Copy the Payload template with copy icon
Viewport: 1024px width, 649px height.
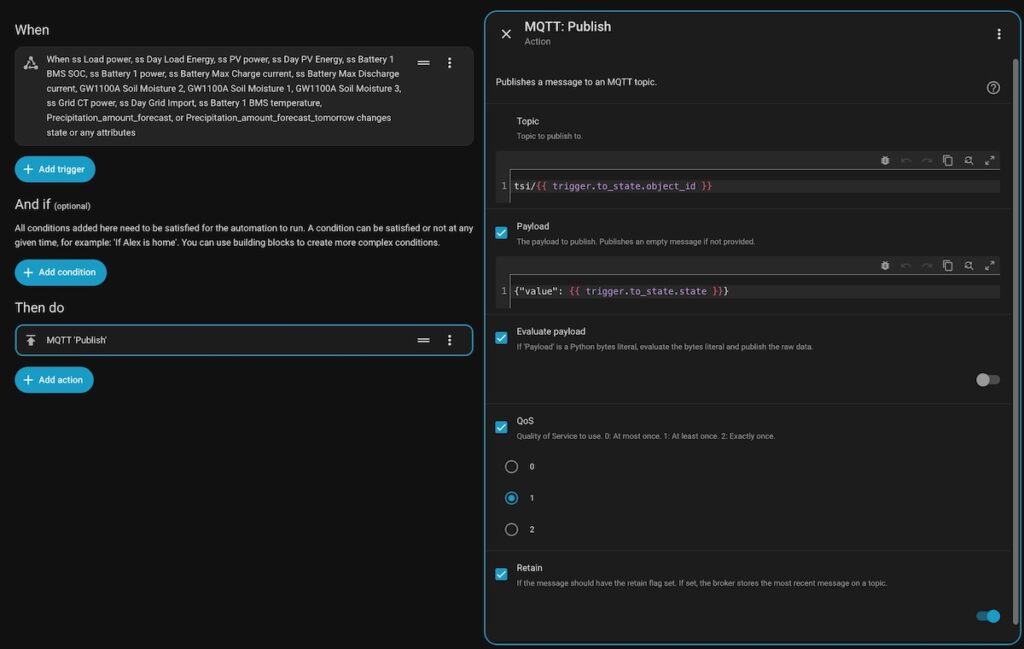[x=947, y=265]
